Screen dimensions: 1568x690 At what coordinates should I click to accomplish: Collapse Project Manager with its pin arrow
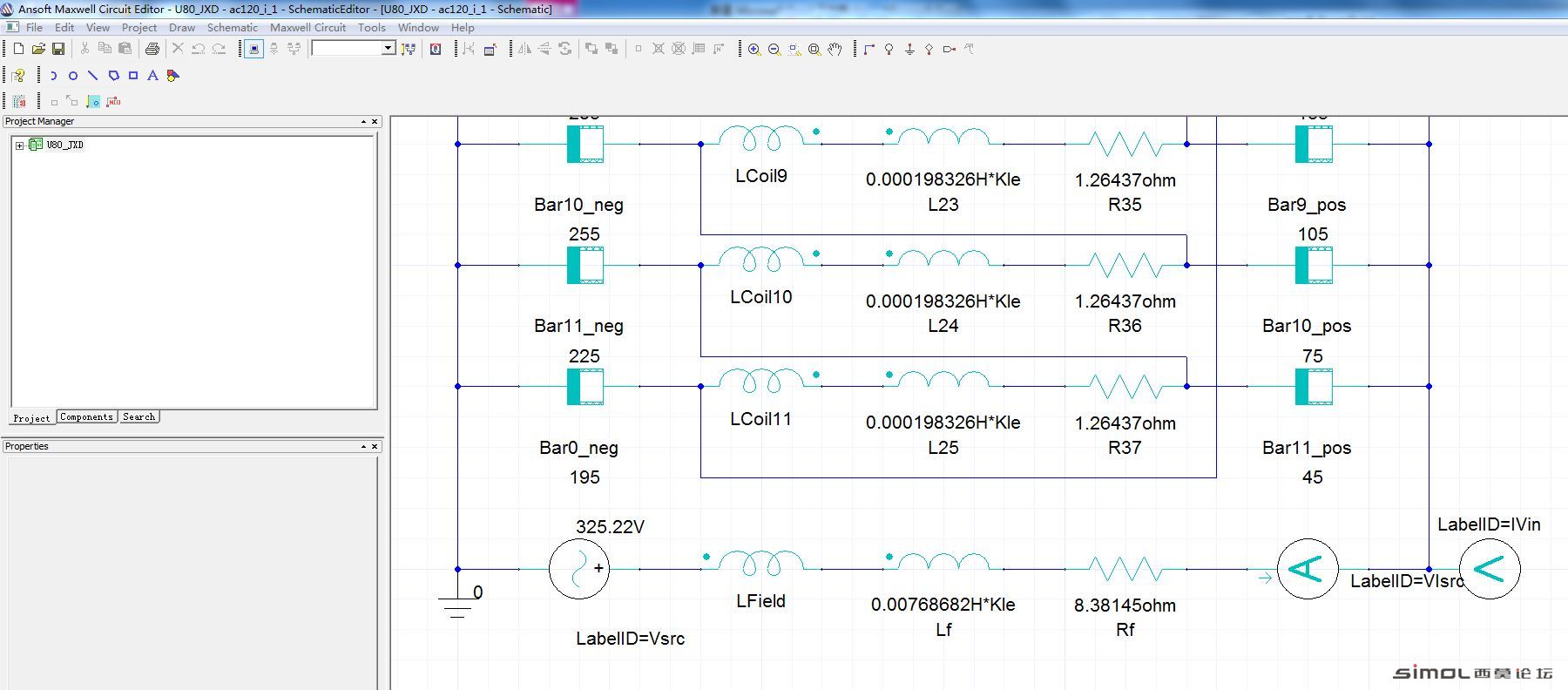363,122
